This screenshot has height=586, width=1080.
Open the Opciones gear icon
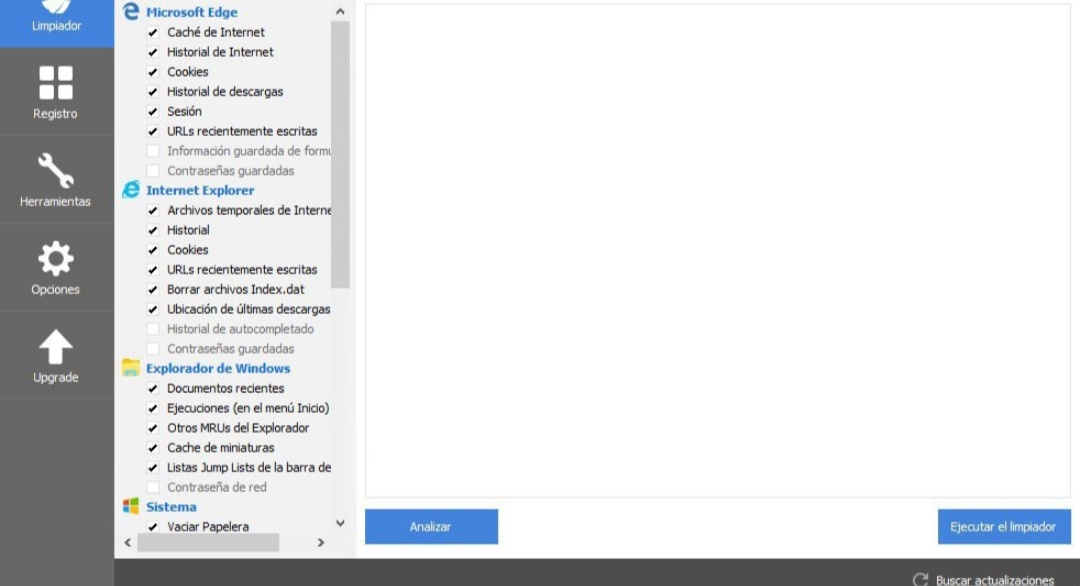[x=56, y=259]
